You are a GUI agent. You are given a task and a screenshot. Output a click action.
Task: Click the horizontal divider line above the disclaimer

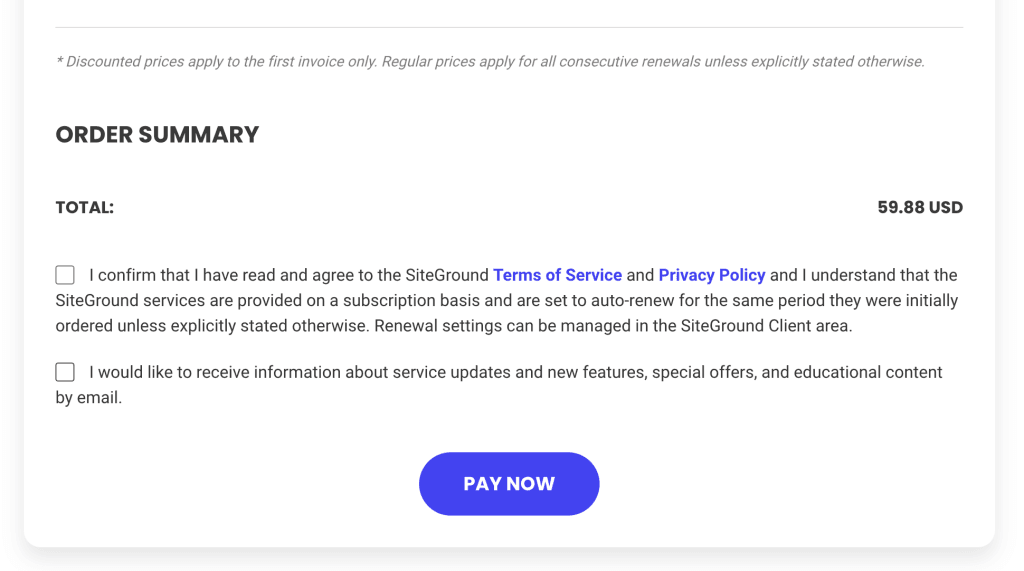(509, 27)
